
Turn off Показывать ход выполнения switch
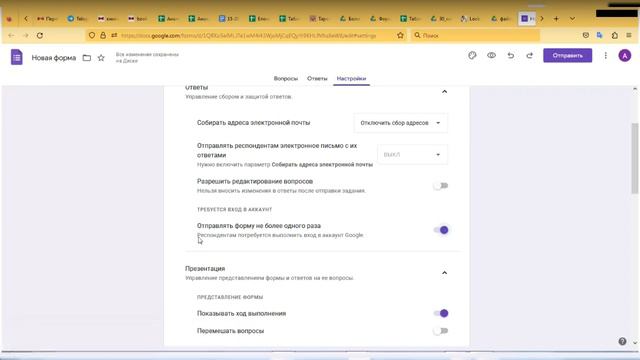click(441, 313)
